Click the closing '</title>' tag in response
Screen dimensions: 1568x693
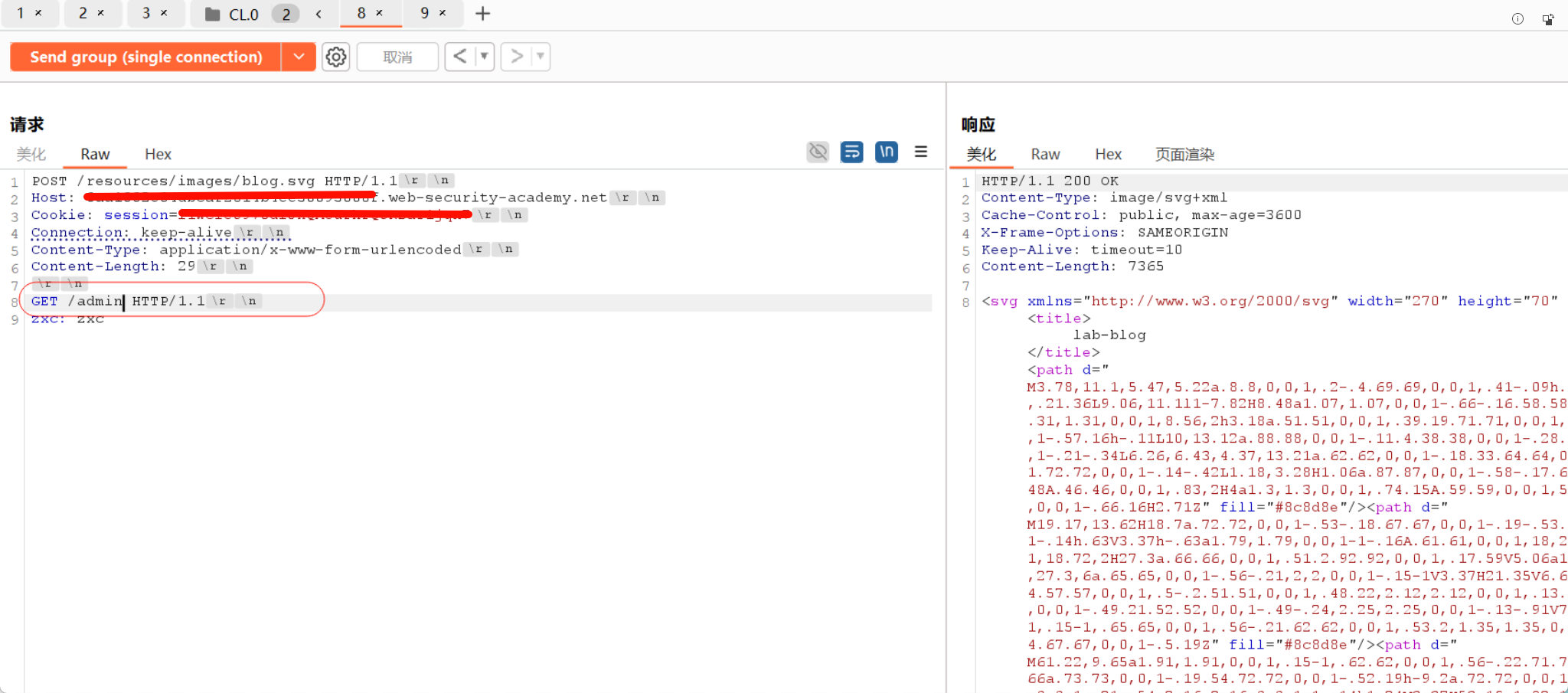click(1063, 352)
